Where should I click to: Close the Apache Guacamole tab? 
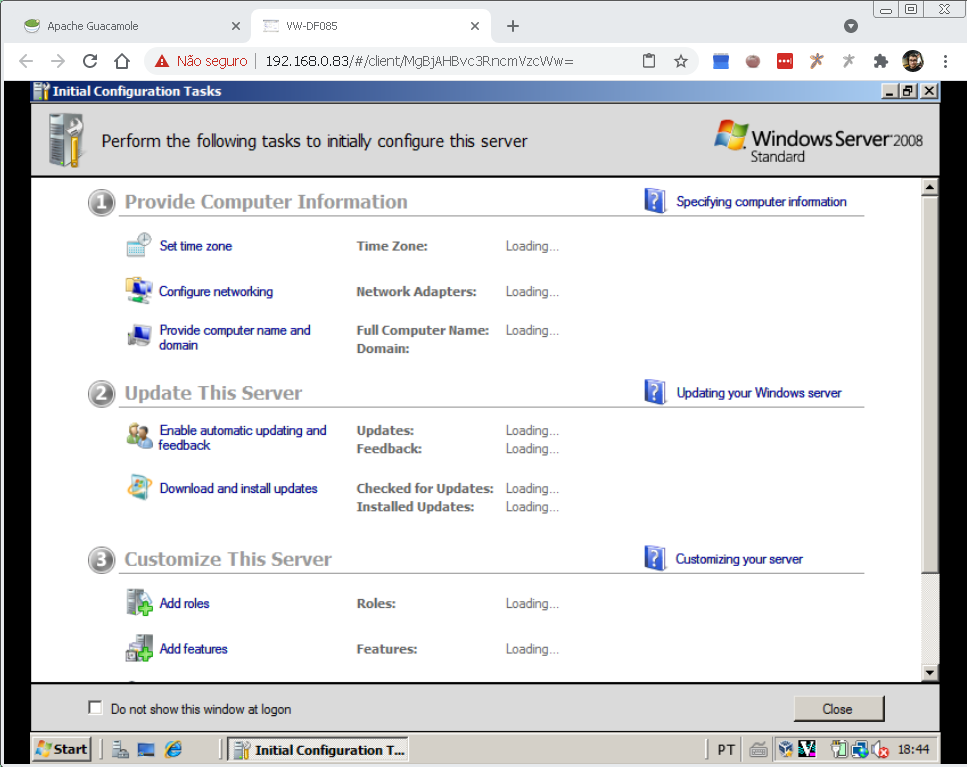236,26
